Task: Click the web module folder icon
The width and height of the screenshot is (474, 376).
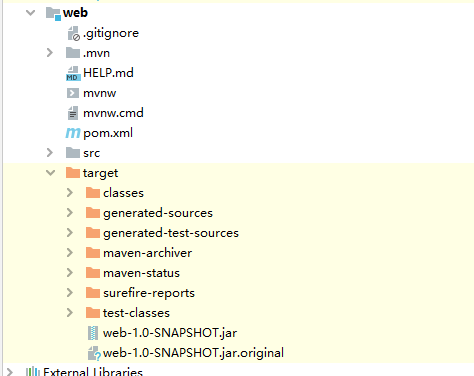Action: 53,13
